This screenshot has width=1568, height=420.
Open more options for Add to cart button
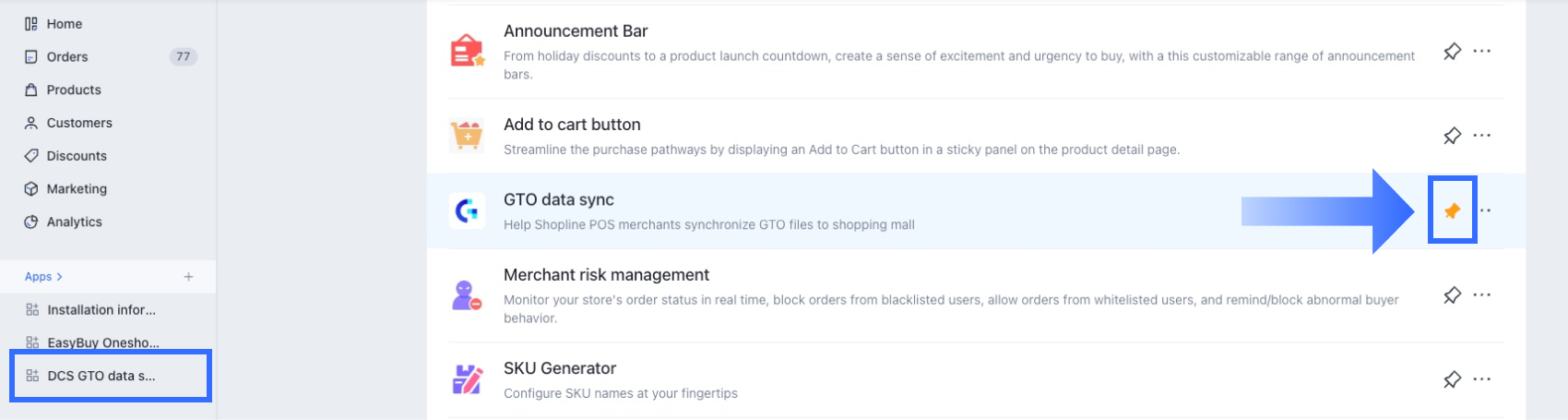(1482, 136)
